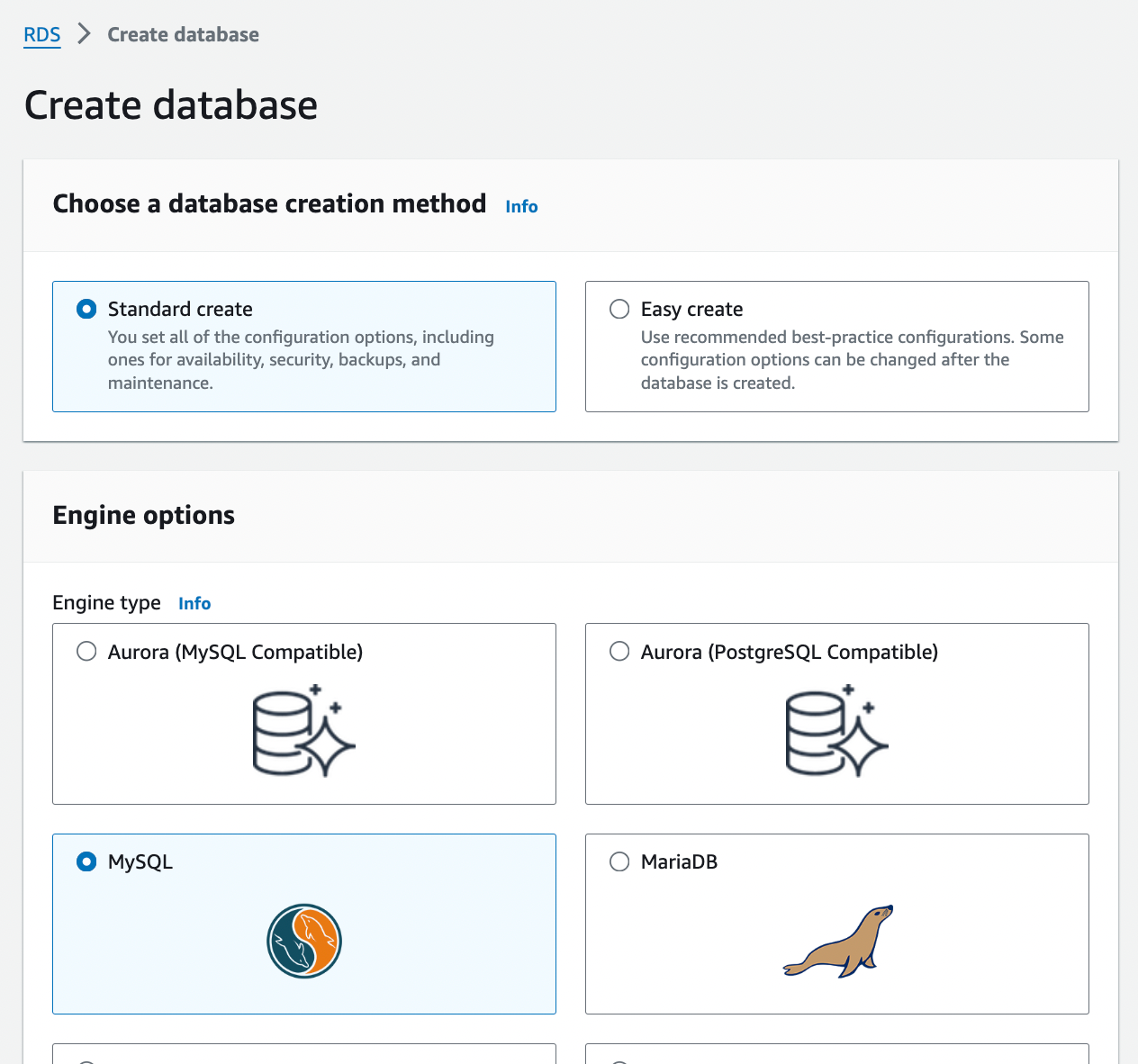1138x1064 pixels.
Task: Click the Easy create description text
Action: (853, 360)
